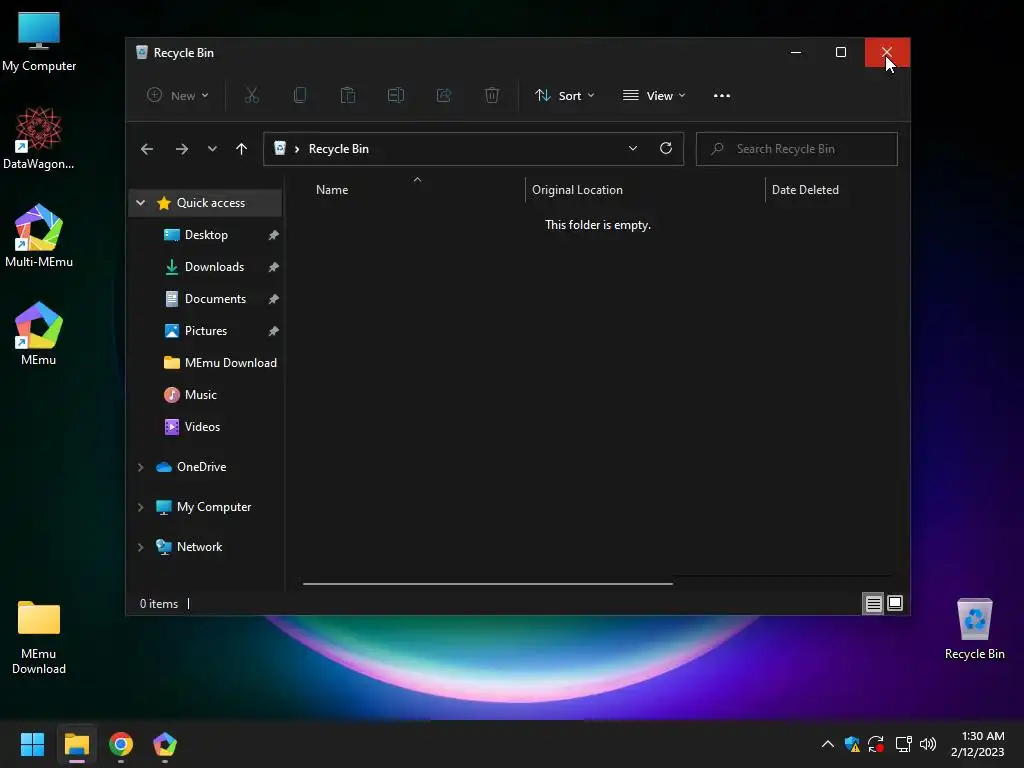Open volume speaker tray icon

pos(927,744)
